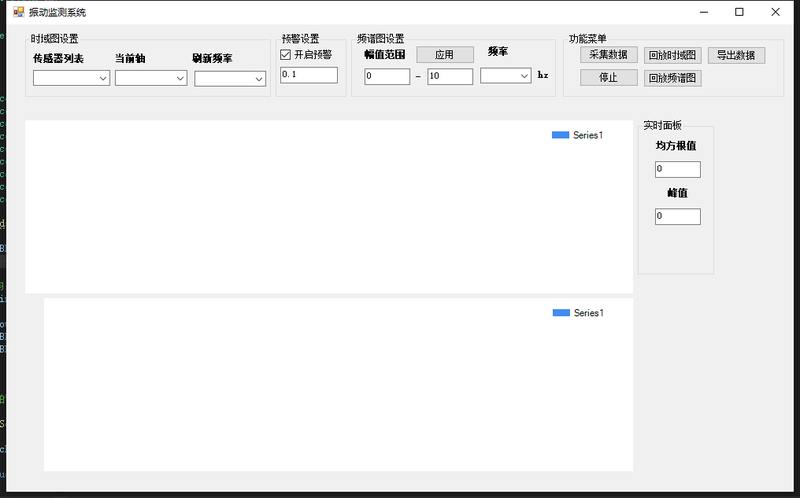Click the 当前轴 label
This screenshot has height=498, width=800.
point(130,59)
